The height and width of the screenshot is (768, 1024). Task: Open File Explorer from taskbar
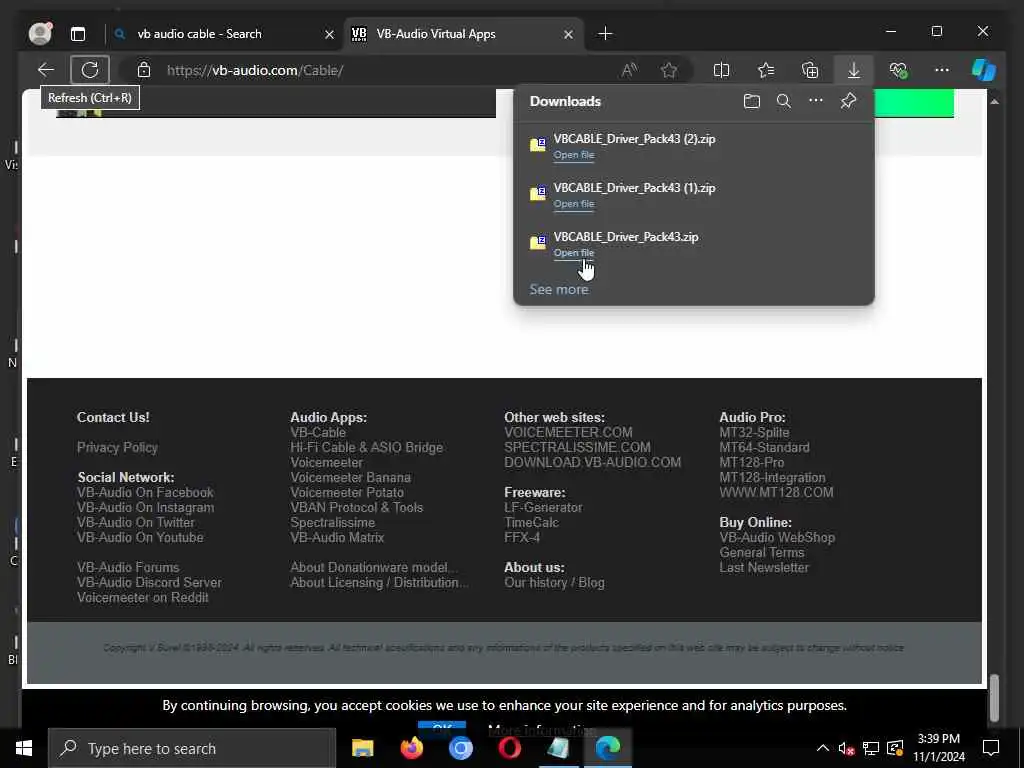[x=362, y=748]
